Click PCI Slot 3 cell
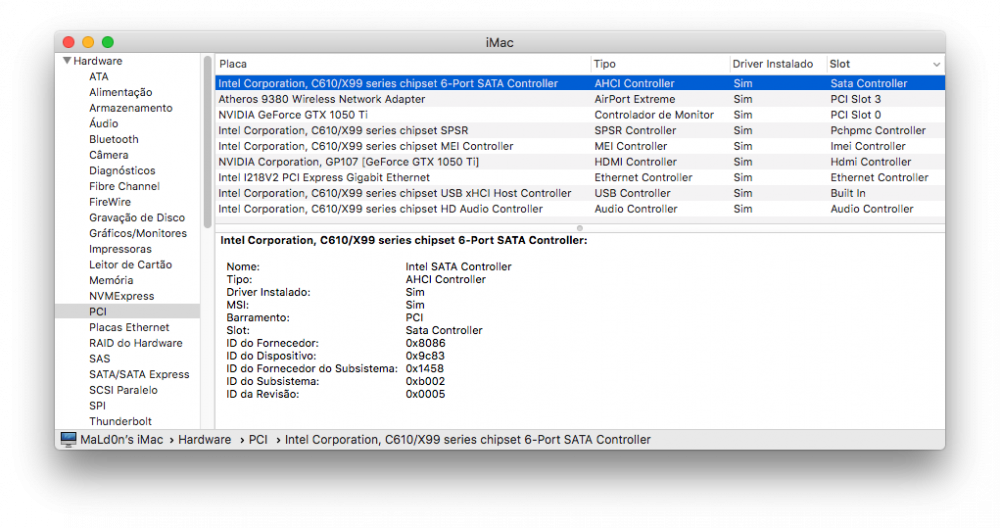Viewport: 1000px width, 528px height. click(x=855, y=99)
